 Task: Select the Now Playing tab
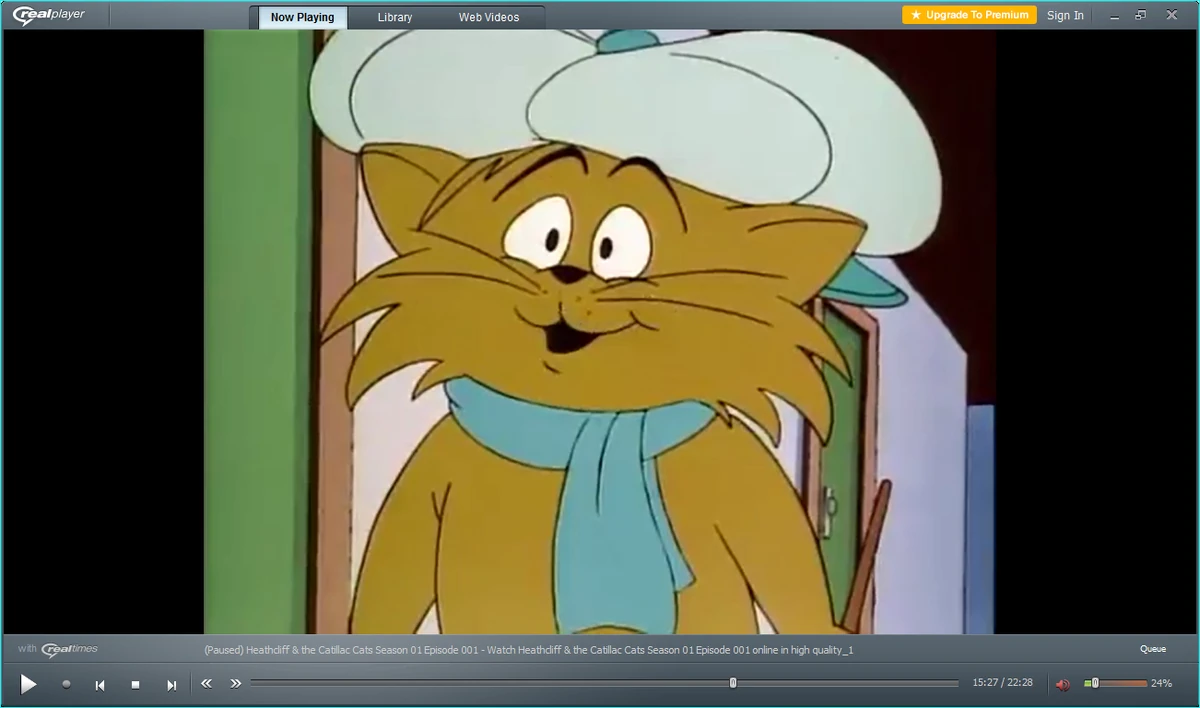pos(301,17)
